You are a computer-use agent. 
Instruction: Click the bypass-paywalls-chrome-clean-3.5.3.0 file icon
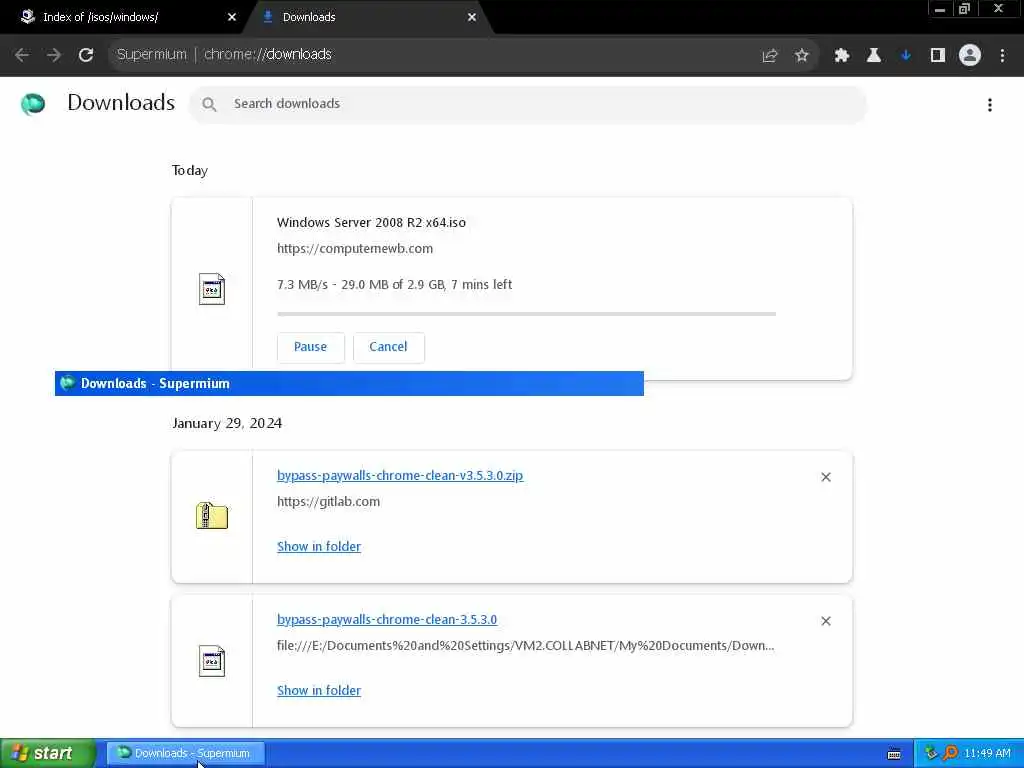coord(212,661)
